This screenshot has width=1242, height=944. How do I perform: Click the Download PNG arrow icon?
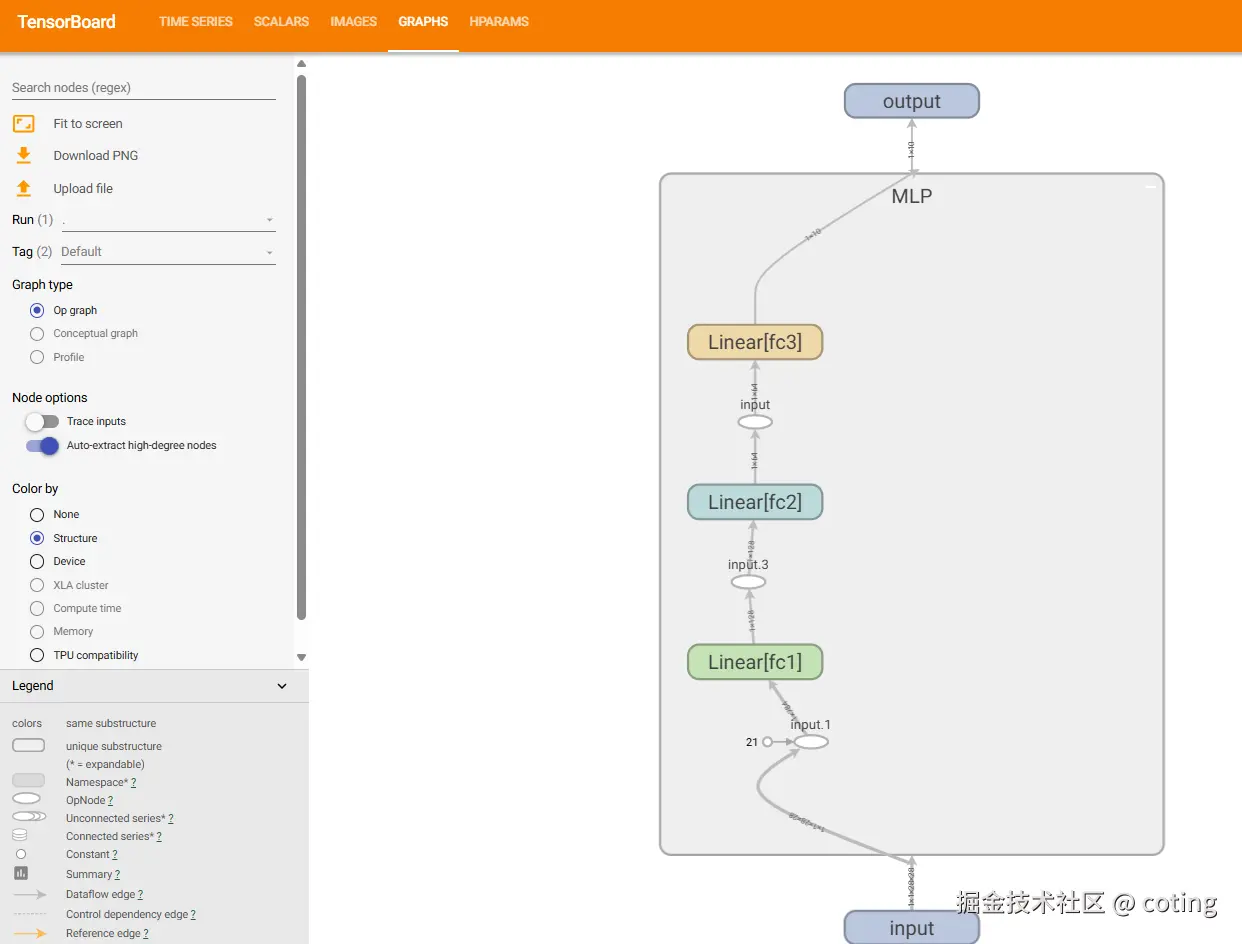23,155
